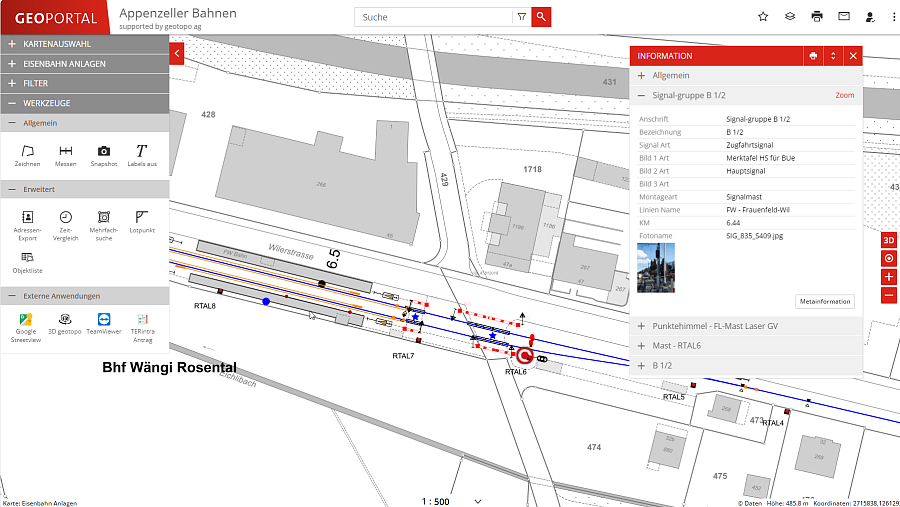Expand Punktehimmel - FL-Mast Laser GV
This screenshot has height=507, width=900.
coord(746,326)
